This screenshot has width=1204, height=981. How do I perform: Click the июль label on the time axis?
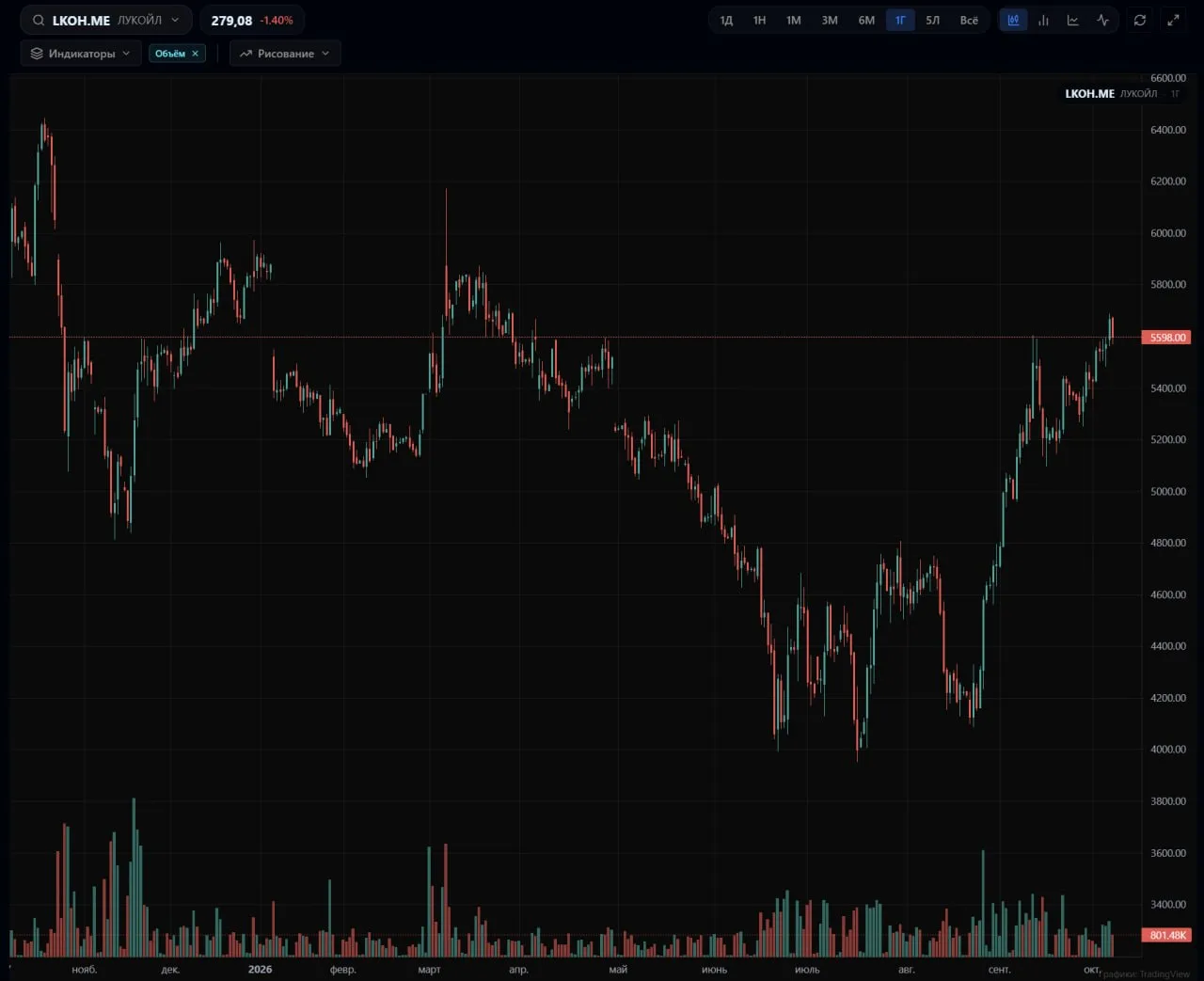[807, 969]
